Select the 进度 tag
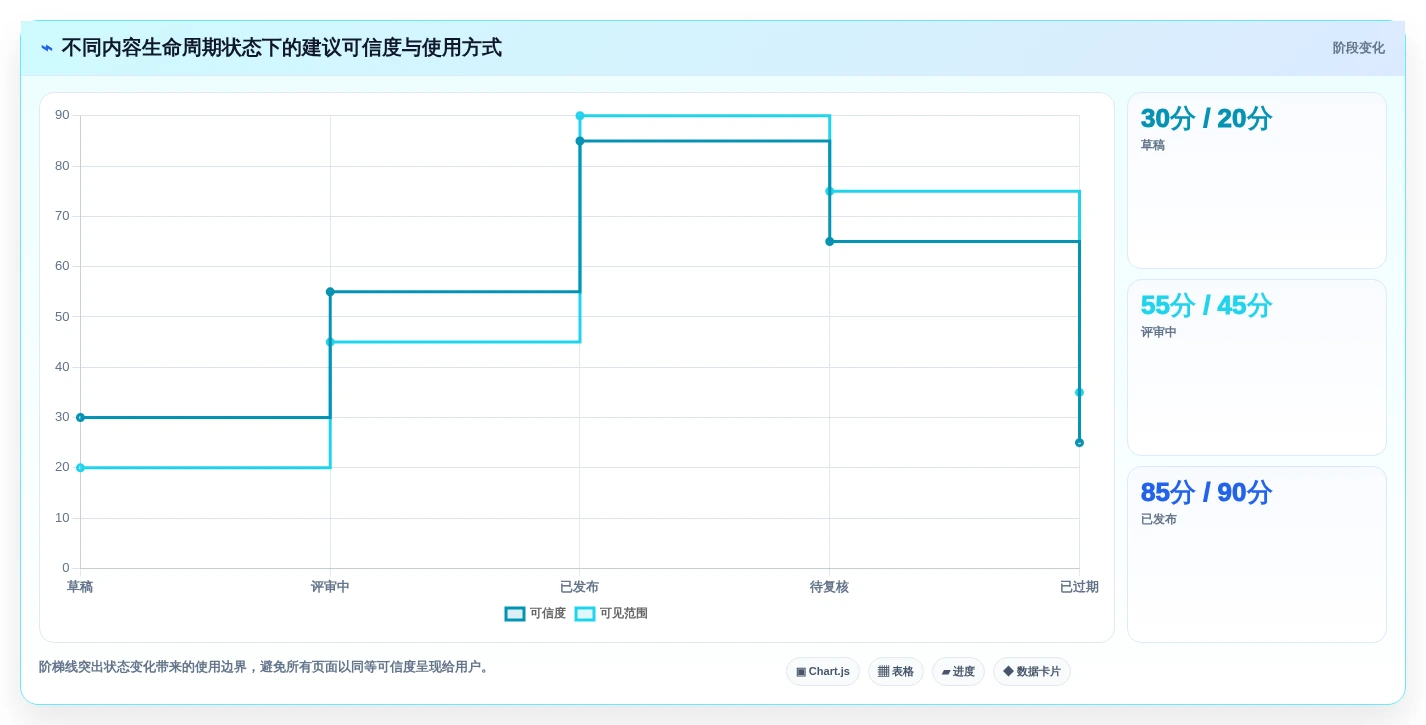The width and height of the screenshot is (1426, 725). tap(958, 672)
